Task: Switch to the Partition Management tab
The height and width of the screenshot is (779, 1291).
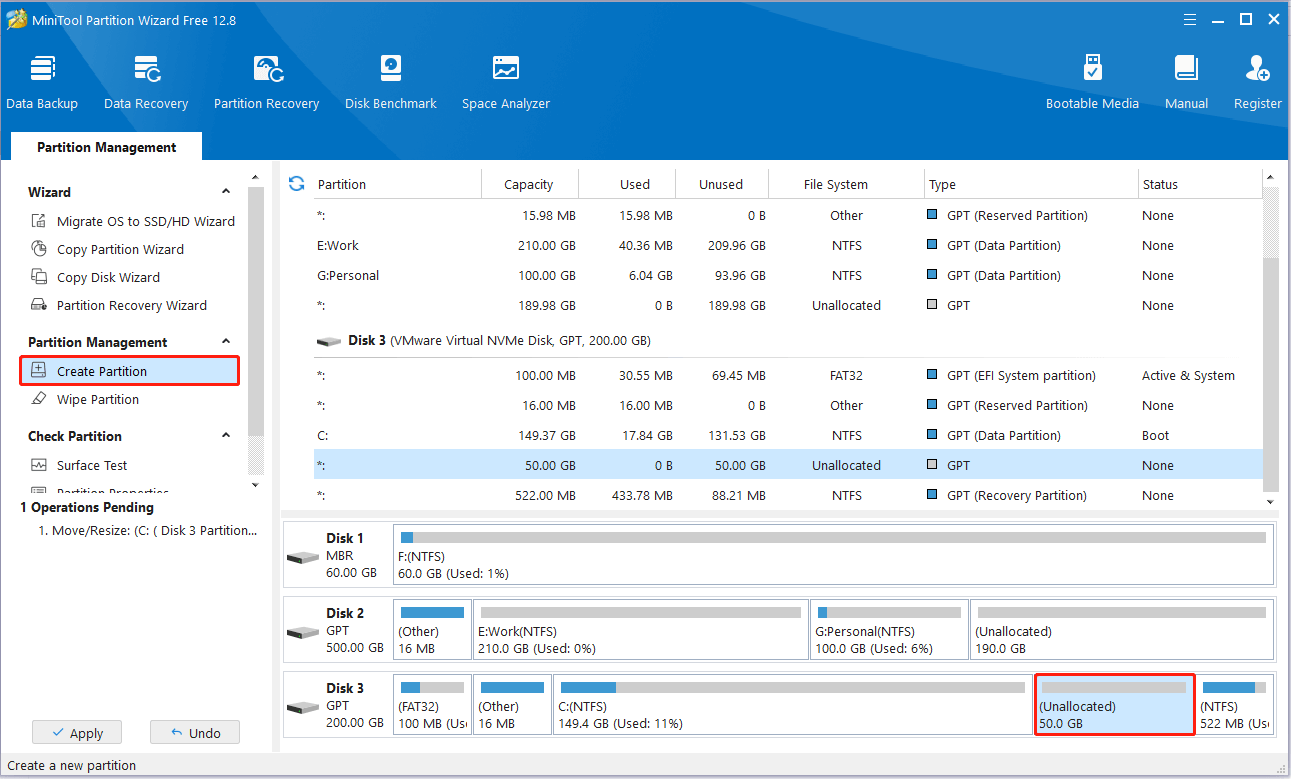Action: [105, 147]
